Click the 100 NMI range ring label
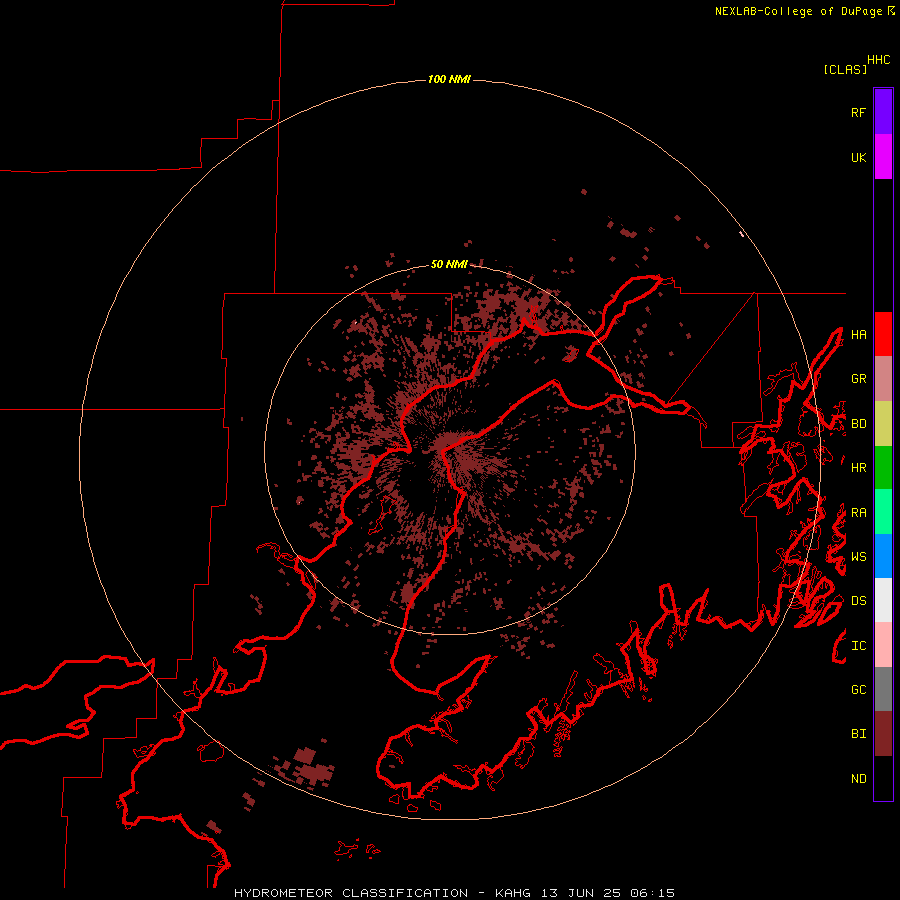Viewport: 900px width, 900px height. click(x=449, y=79)
